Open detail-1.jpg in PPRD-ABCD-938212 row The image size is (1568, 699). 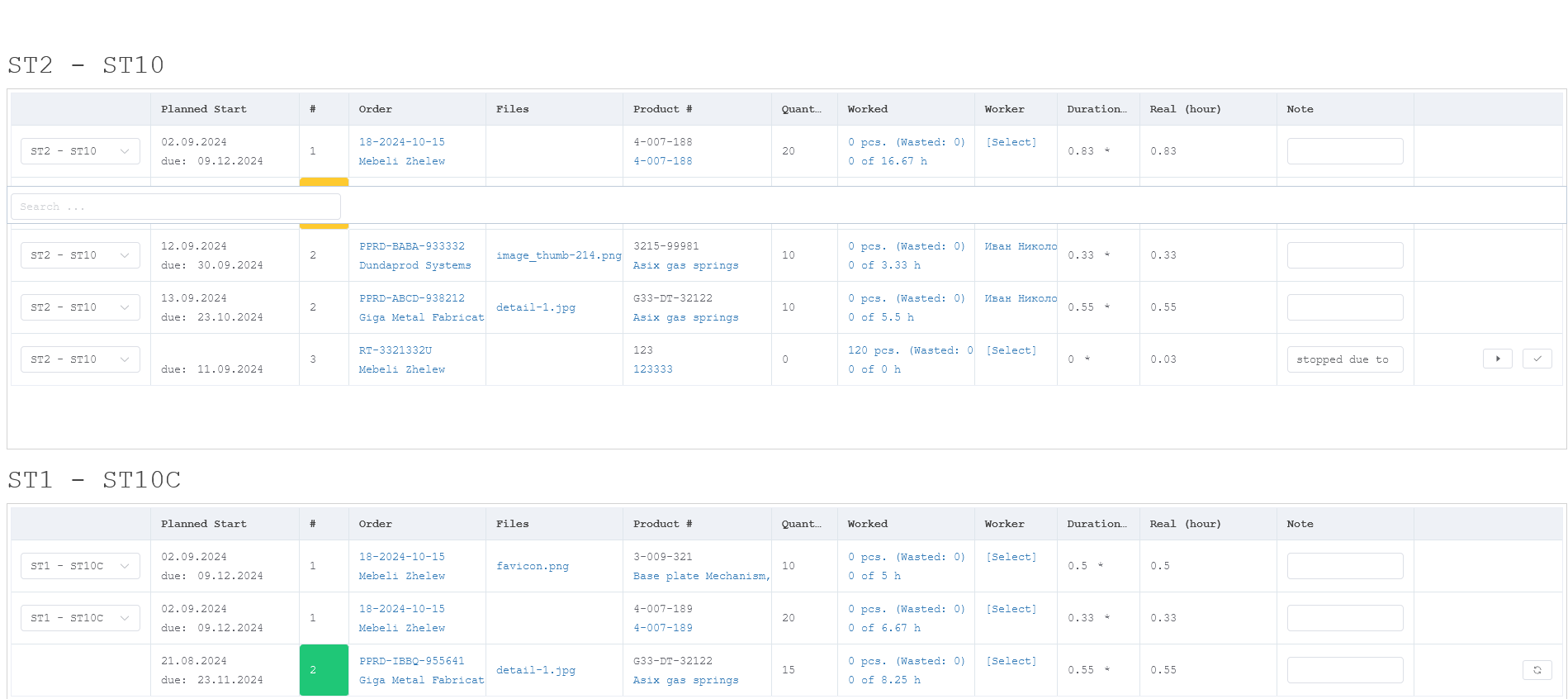coord(535,307)
